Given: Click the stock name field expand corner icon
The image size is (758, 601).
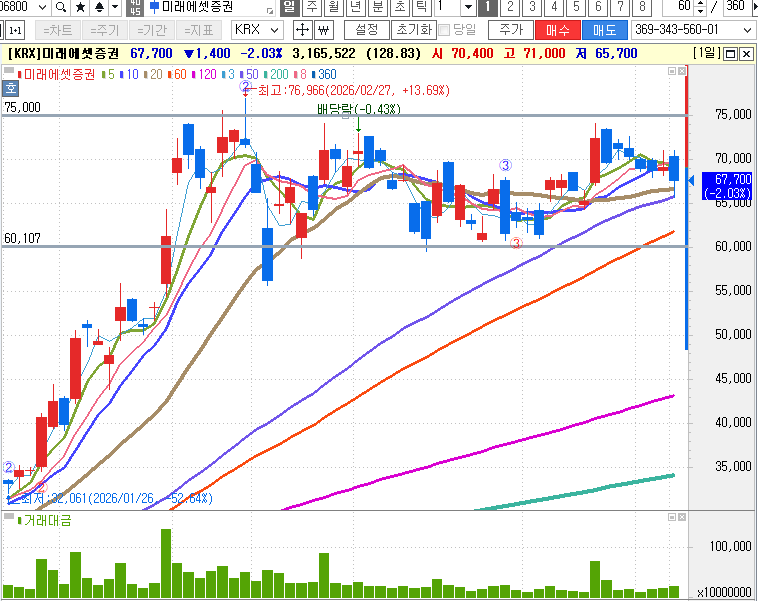Looking at the screenshot, I should (270, 11).
